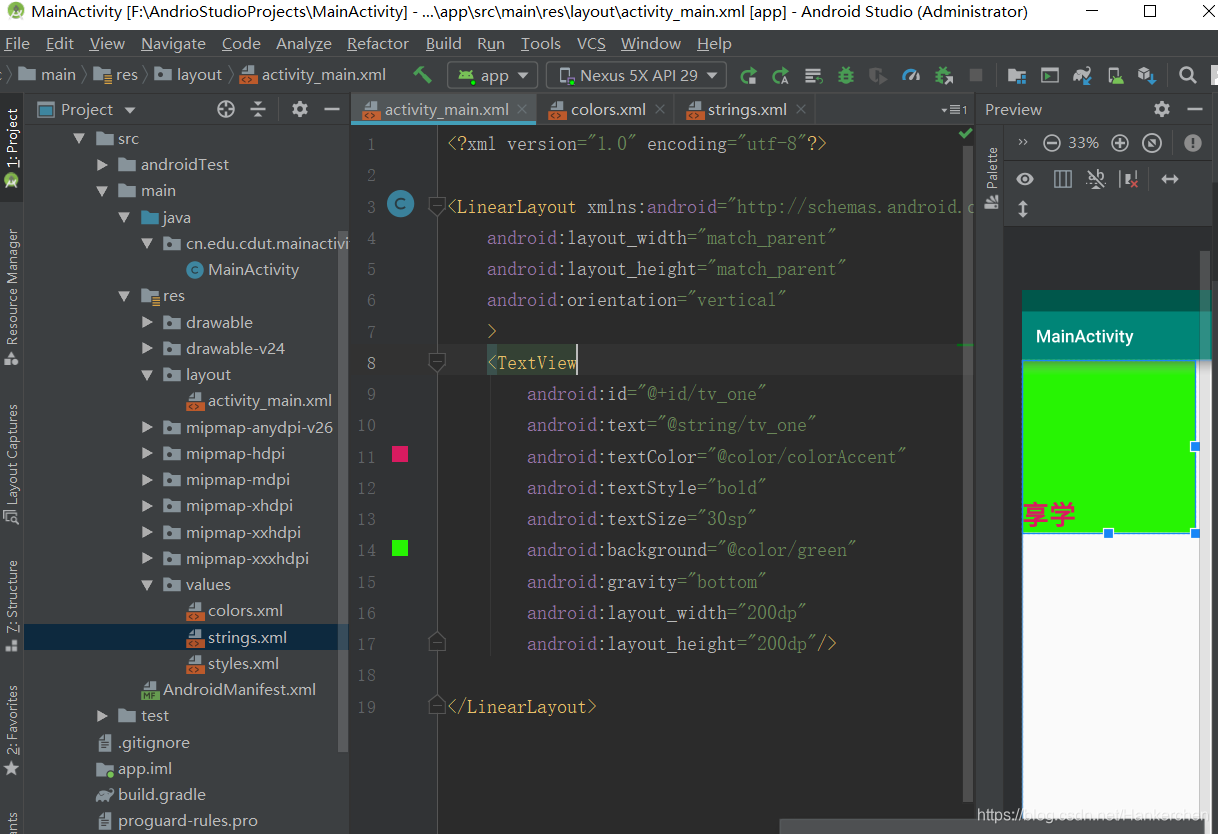
Task: Toggle the preview View Options eye icon
Action: click(1025, 179)
